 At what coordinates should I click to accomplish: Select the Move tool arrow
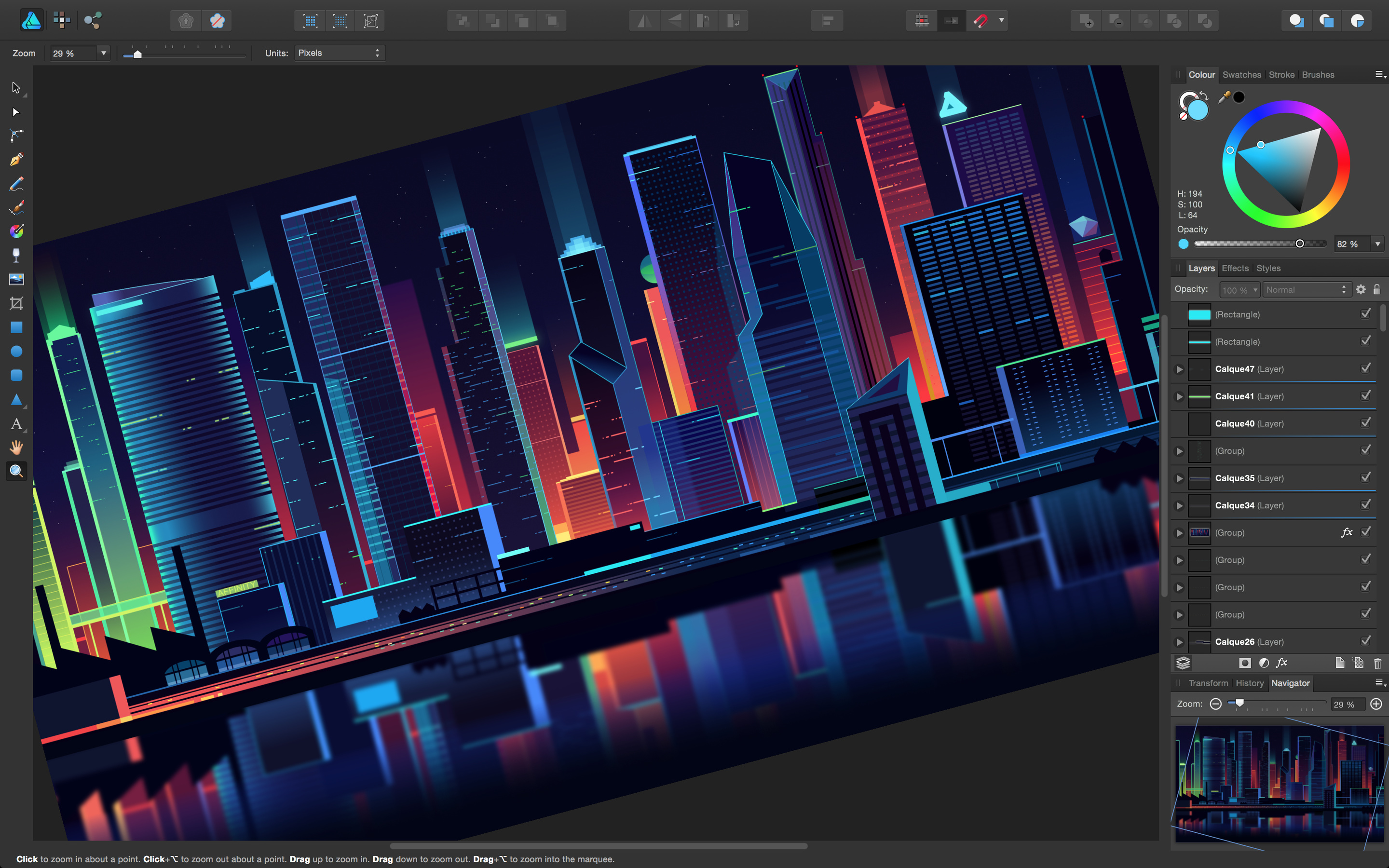click(16, 88)
